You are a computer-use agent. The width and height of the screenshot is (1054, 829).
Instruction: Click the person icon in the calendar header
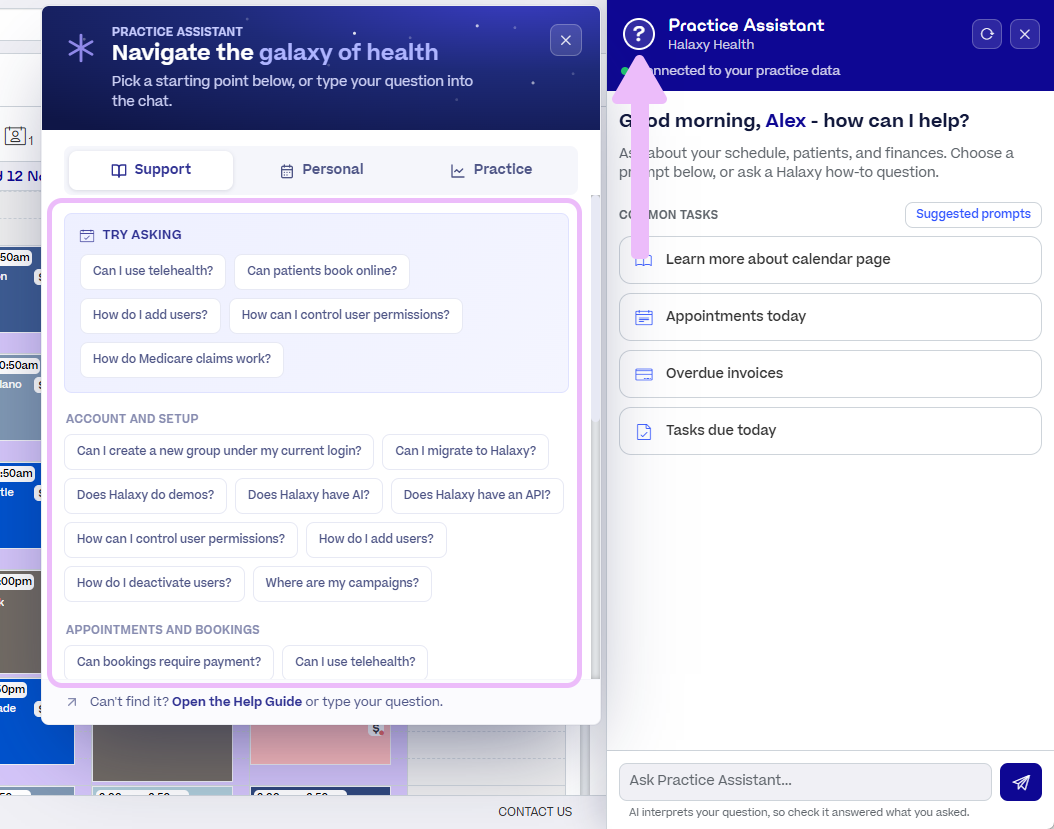pos(15,136)
